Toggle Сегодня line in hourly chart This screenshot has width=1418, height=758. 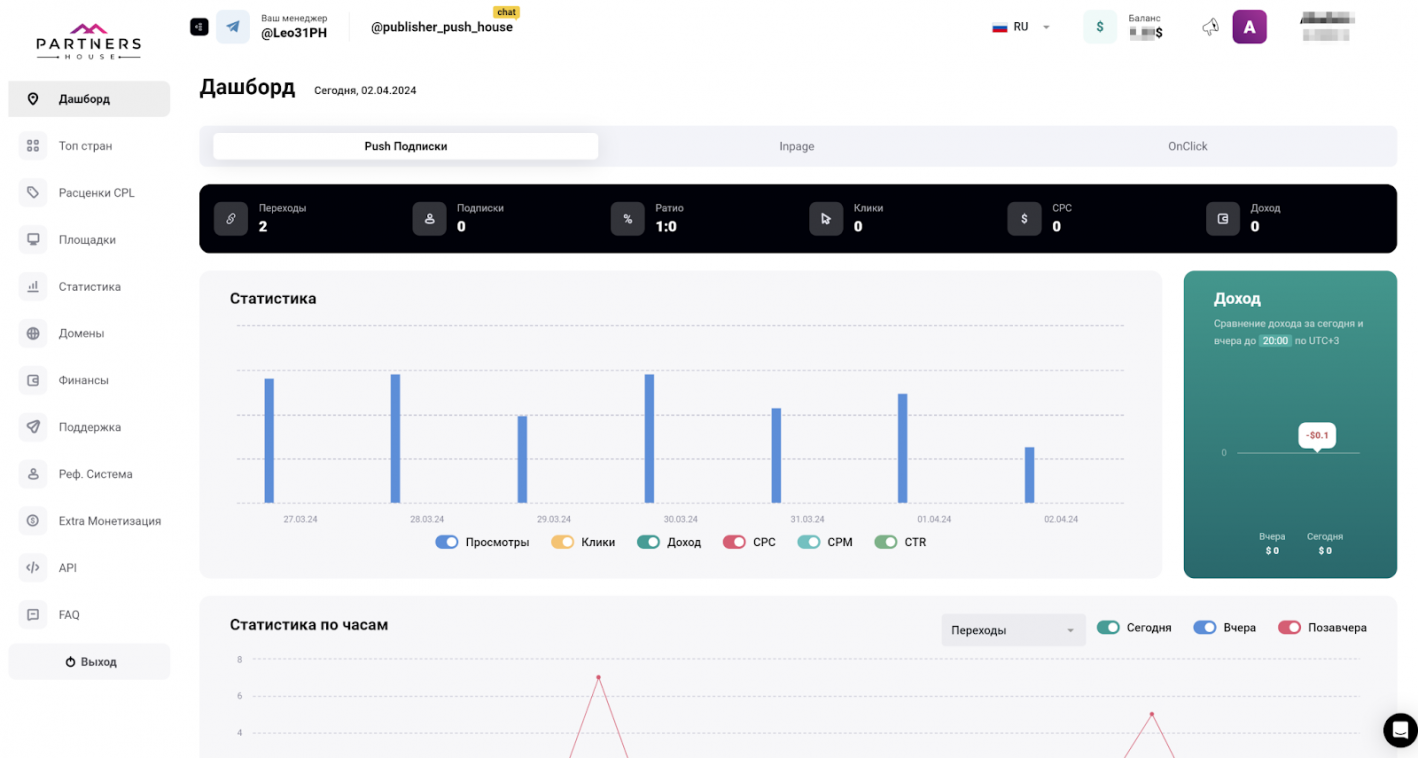[x=1108, y=628]
